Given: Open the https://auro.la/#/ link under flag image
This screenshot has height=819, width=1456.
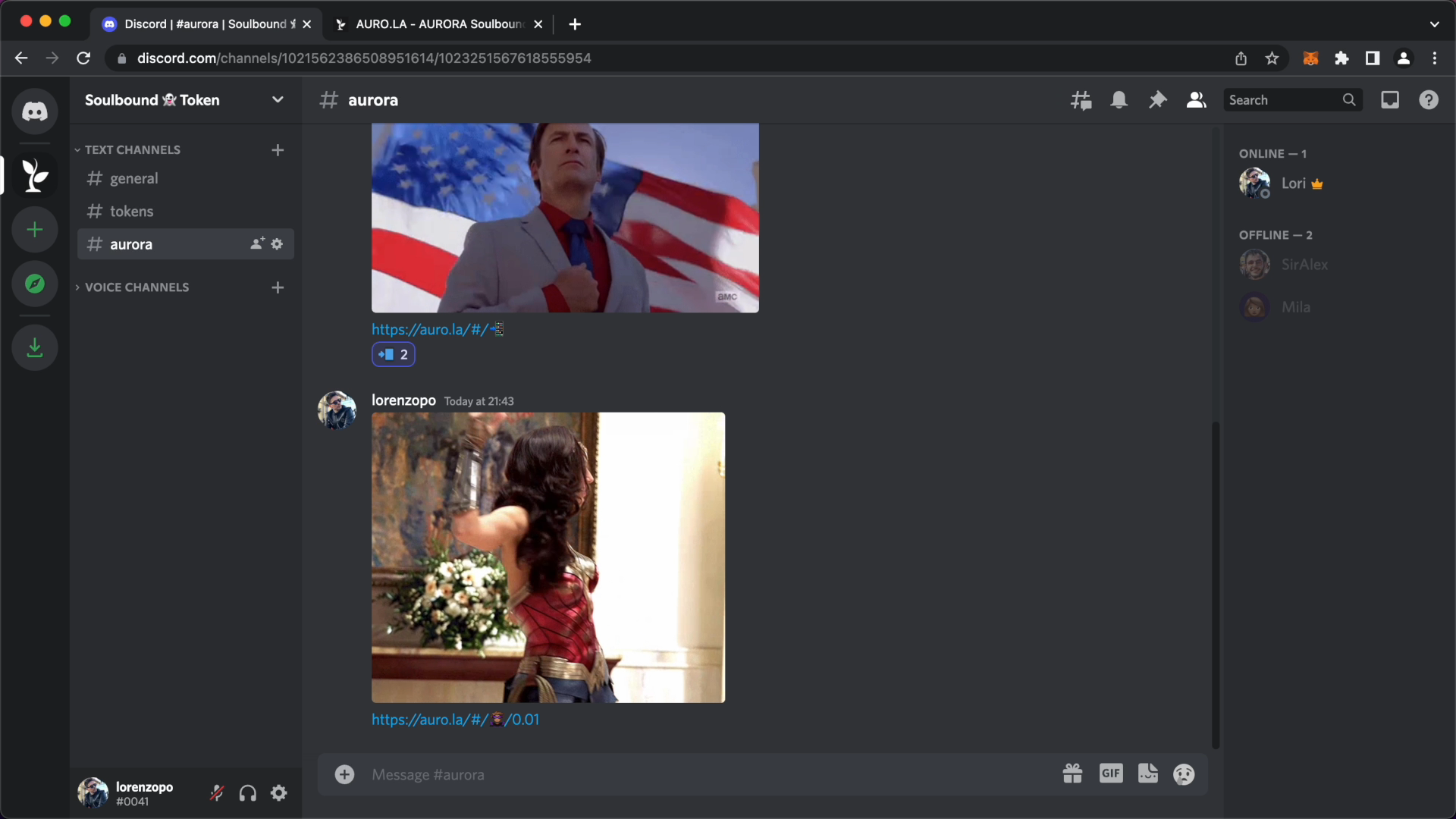Looking at the screenshot, I should pyautogui.click(x=438, y=329).
